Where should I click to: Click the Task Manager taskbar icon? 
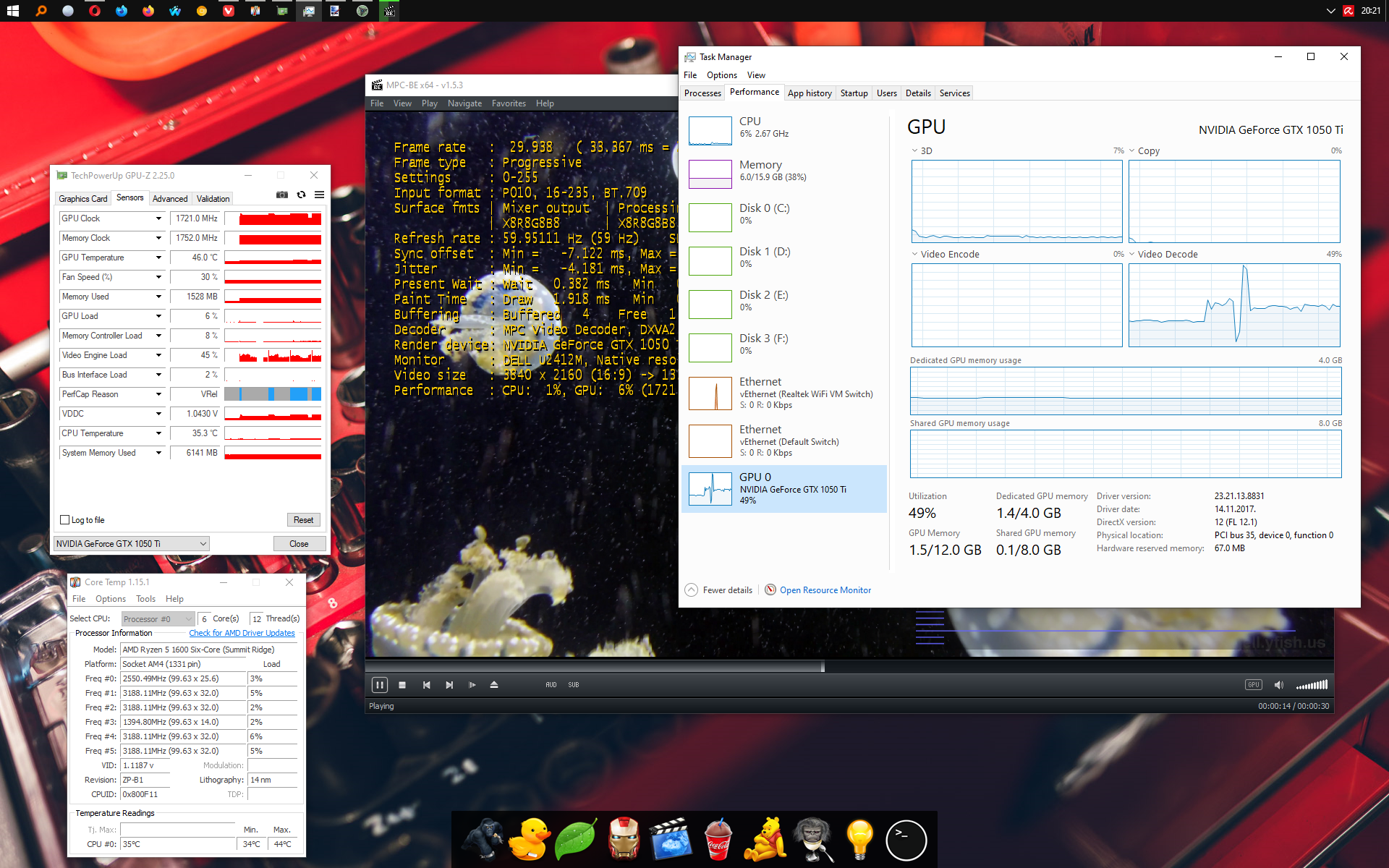coord(309,11)
